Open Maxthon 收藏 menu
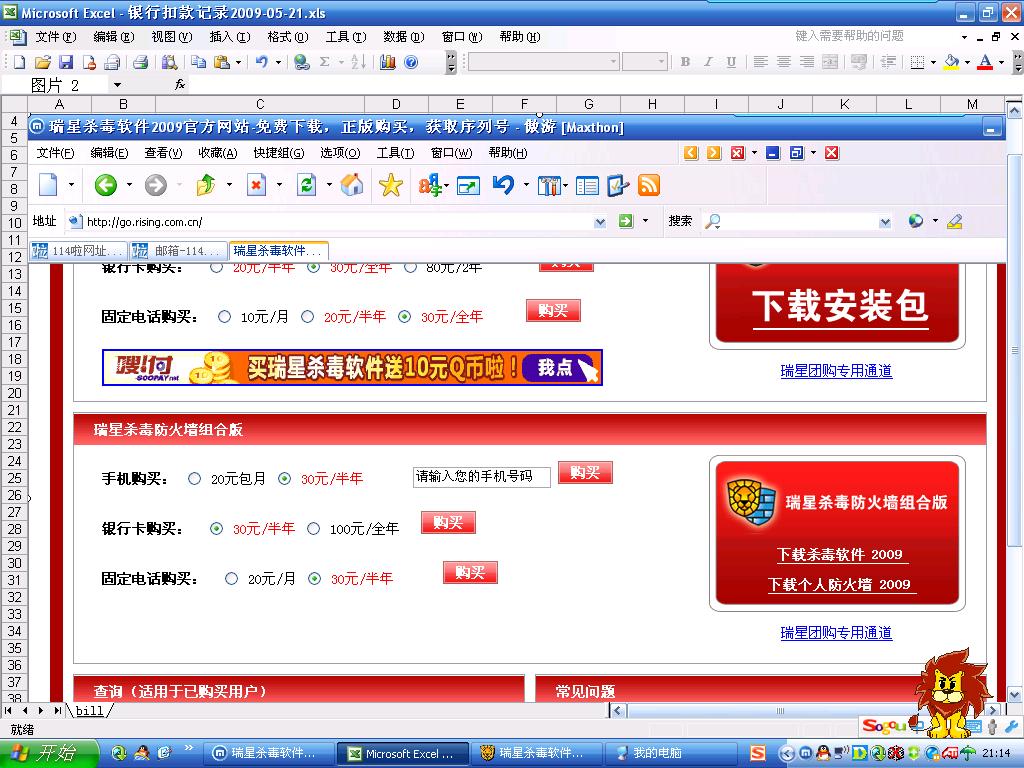Screen dimensions: 1024x768 tap(217, 153)
